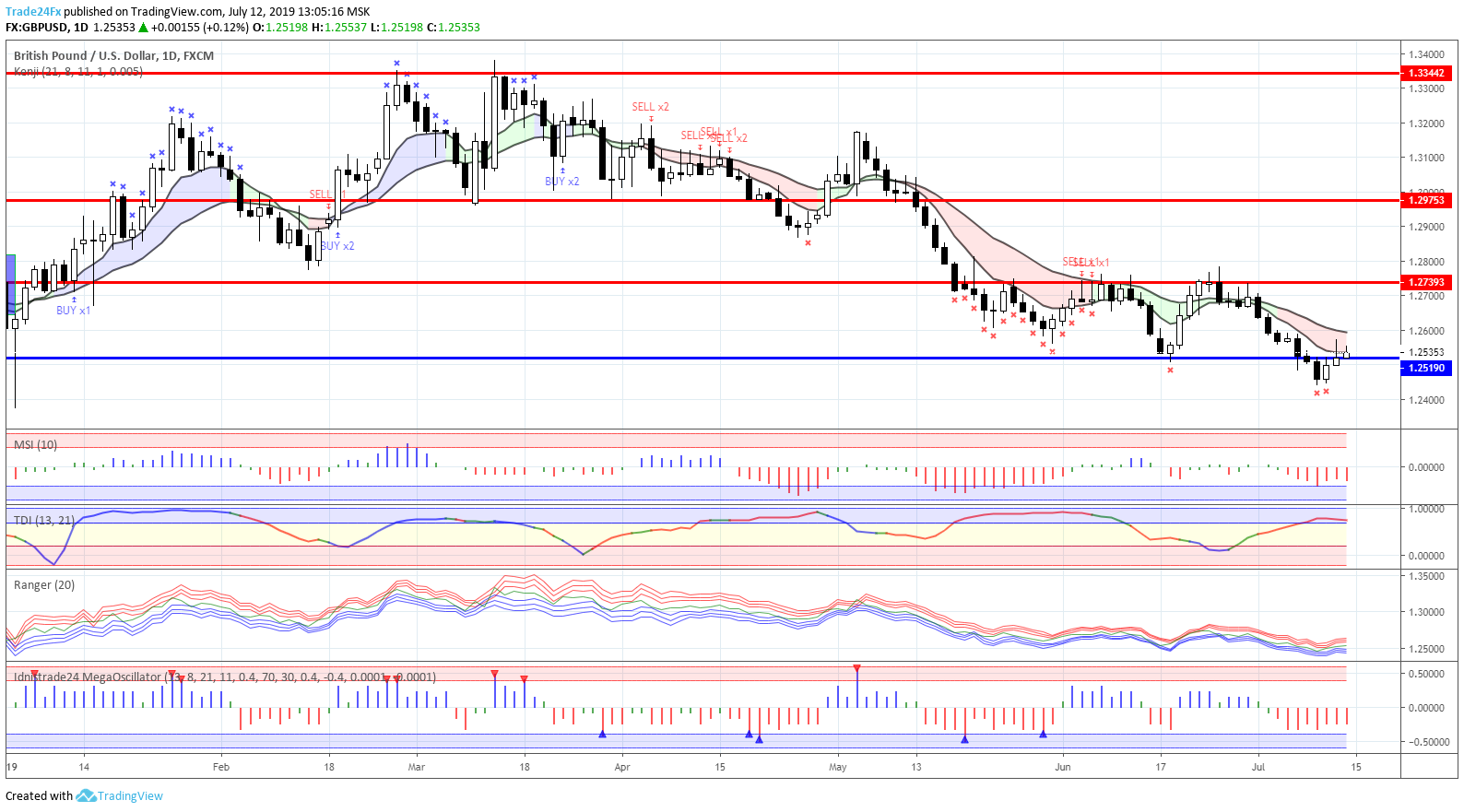The image size is (1464, 812).
Task: Select the red 1.33442 price label
Action: tap(1426, 73)
